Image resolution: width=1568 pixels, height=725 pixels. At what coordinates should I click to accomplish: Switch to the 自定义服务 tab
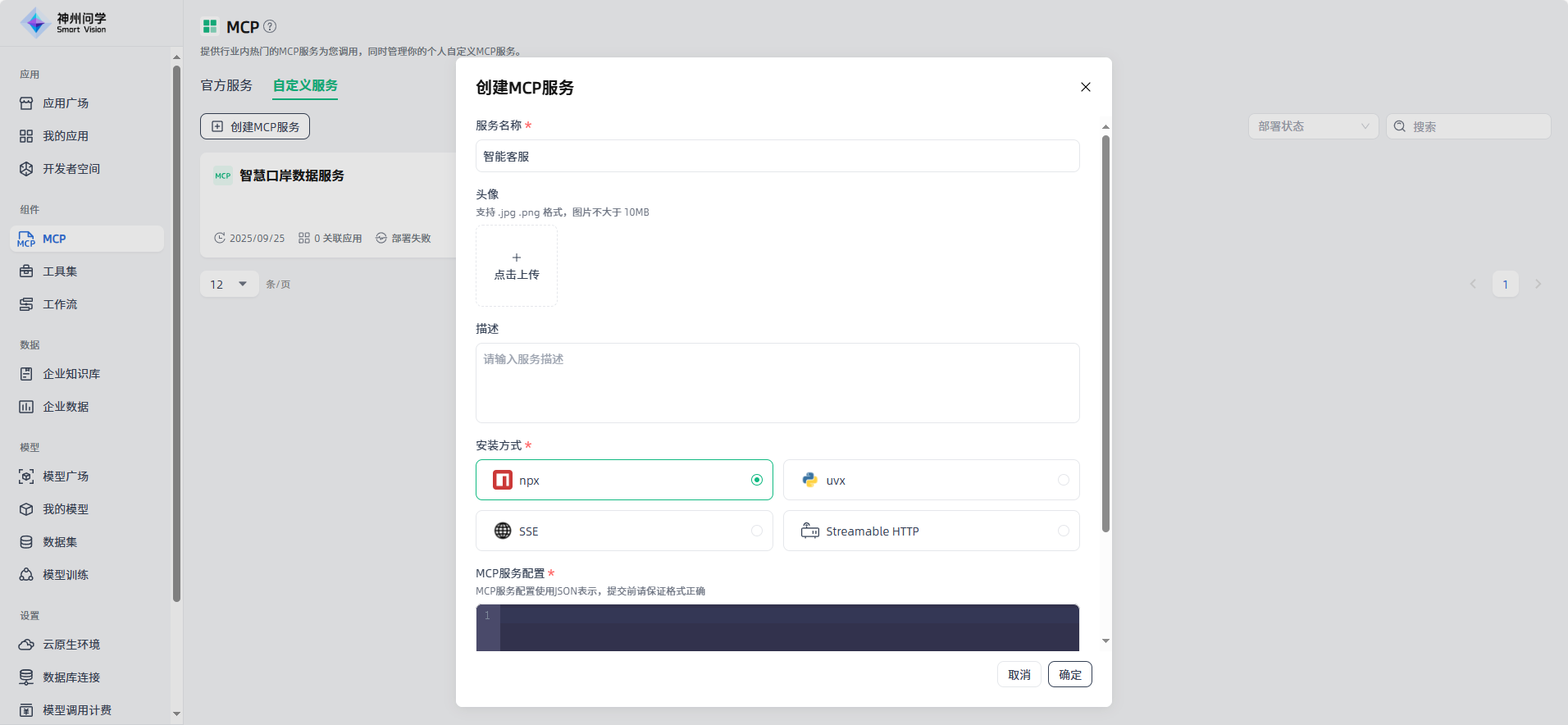[305, 85]
